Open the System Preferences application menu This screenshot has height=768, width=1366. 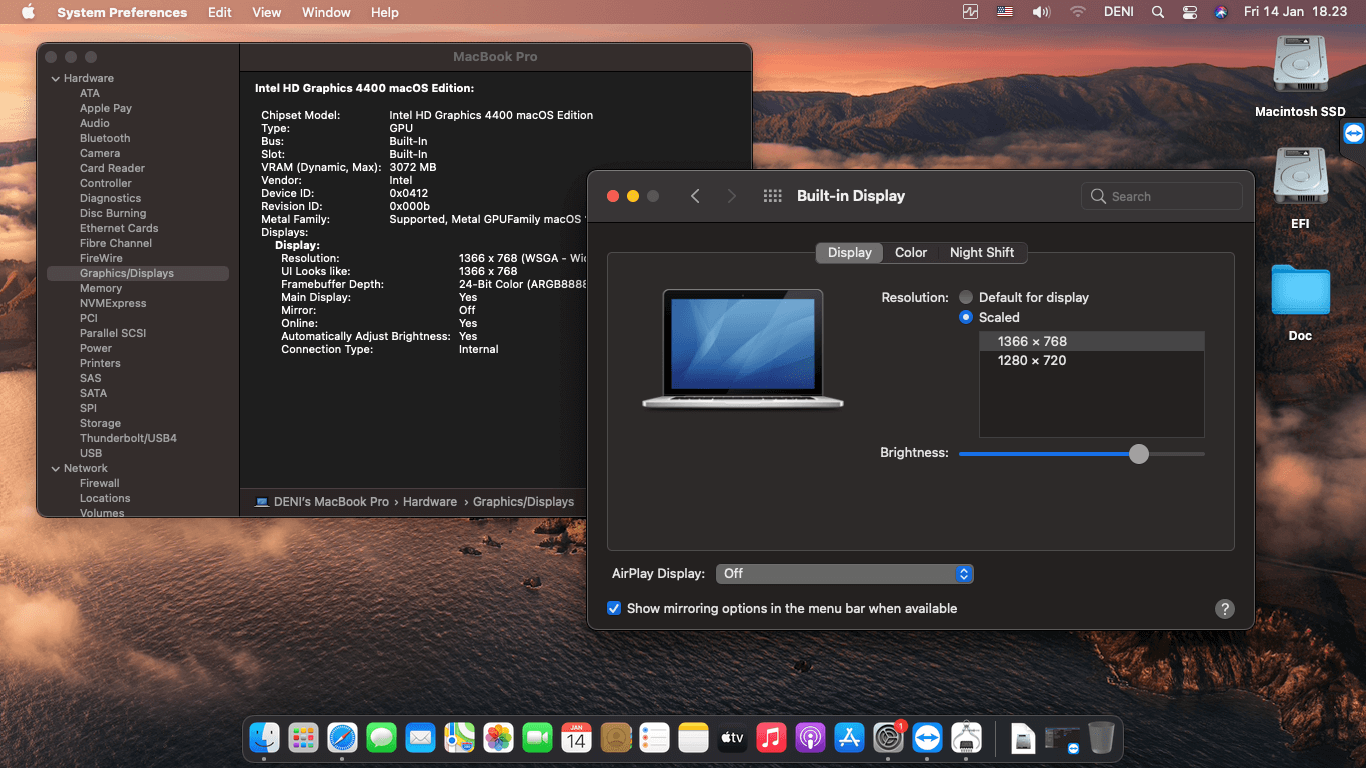122,12
